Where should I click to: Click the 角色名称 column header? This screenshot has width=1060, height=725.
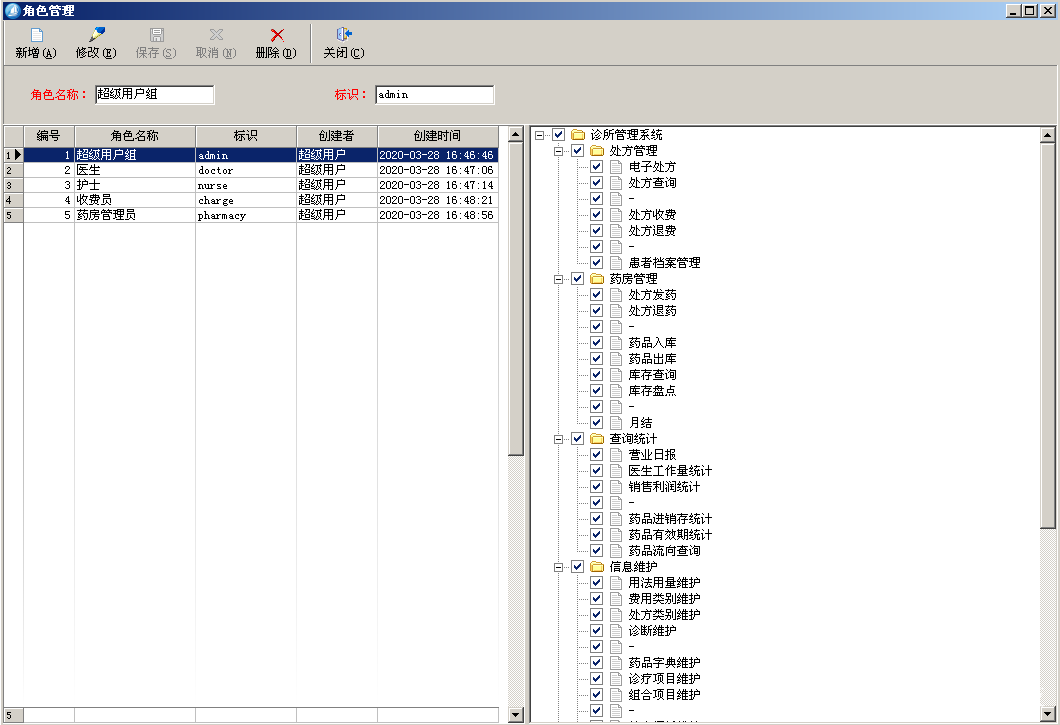[134, 136]
